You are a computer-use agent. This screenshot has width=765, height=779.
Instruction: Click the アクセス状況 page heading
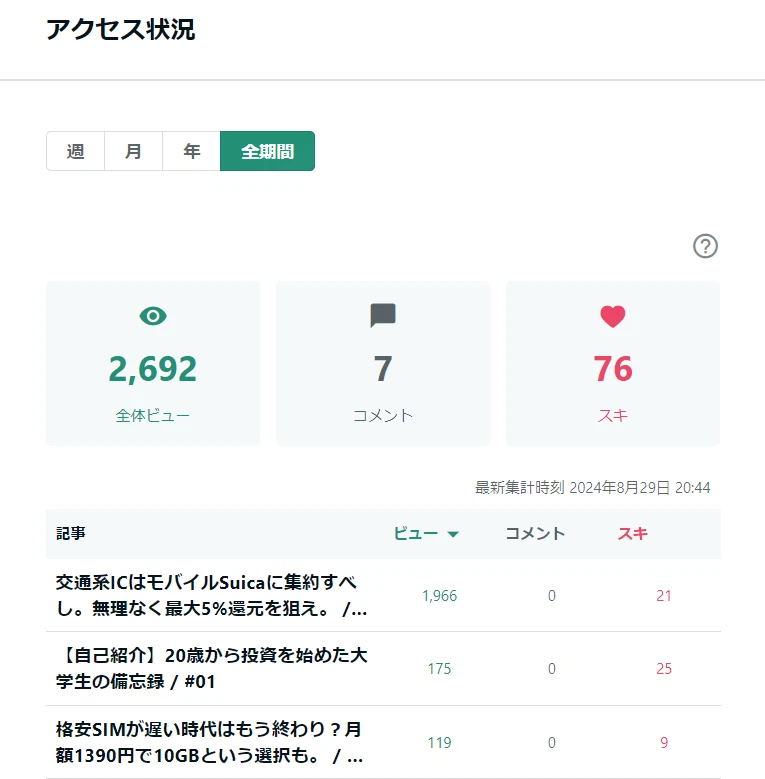click(x=121, y=29)
